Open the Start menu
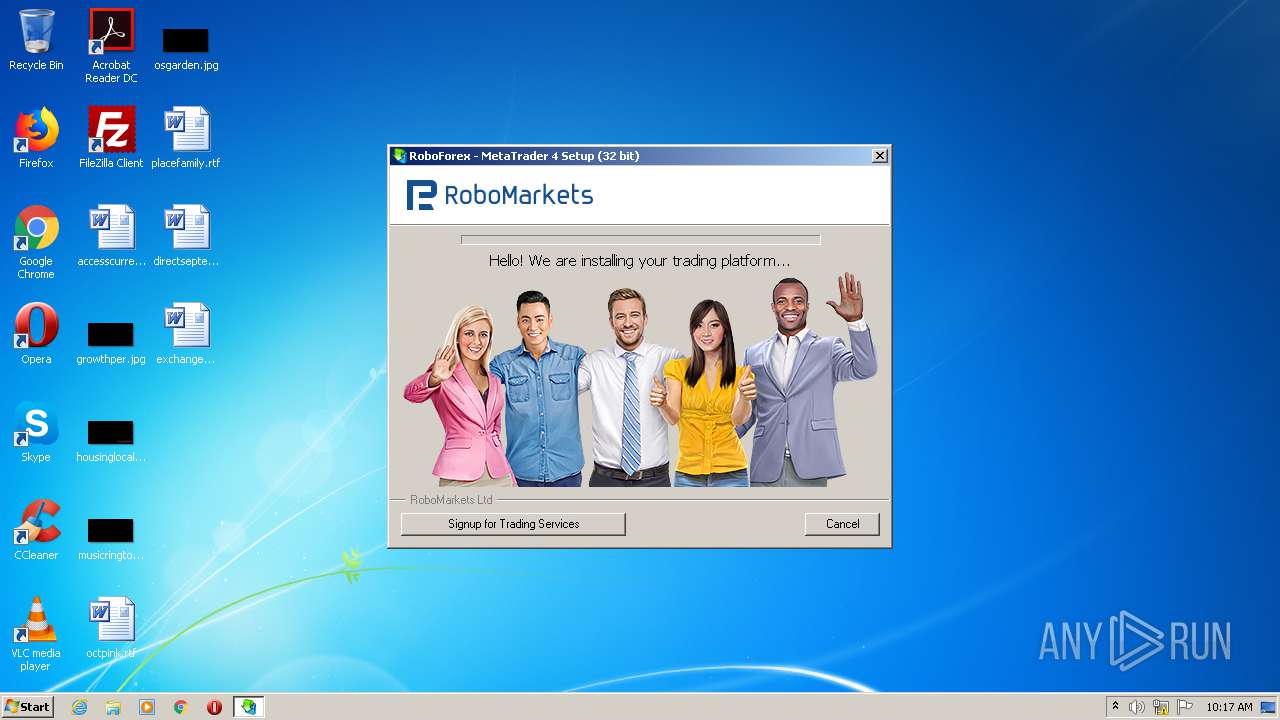Viewport: 1280px width, 720px height. pos(28,707)
